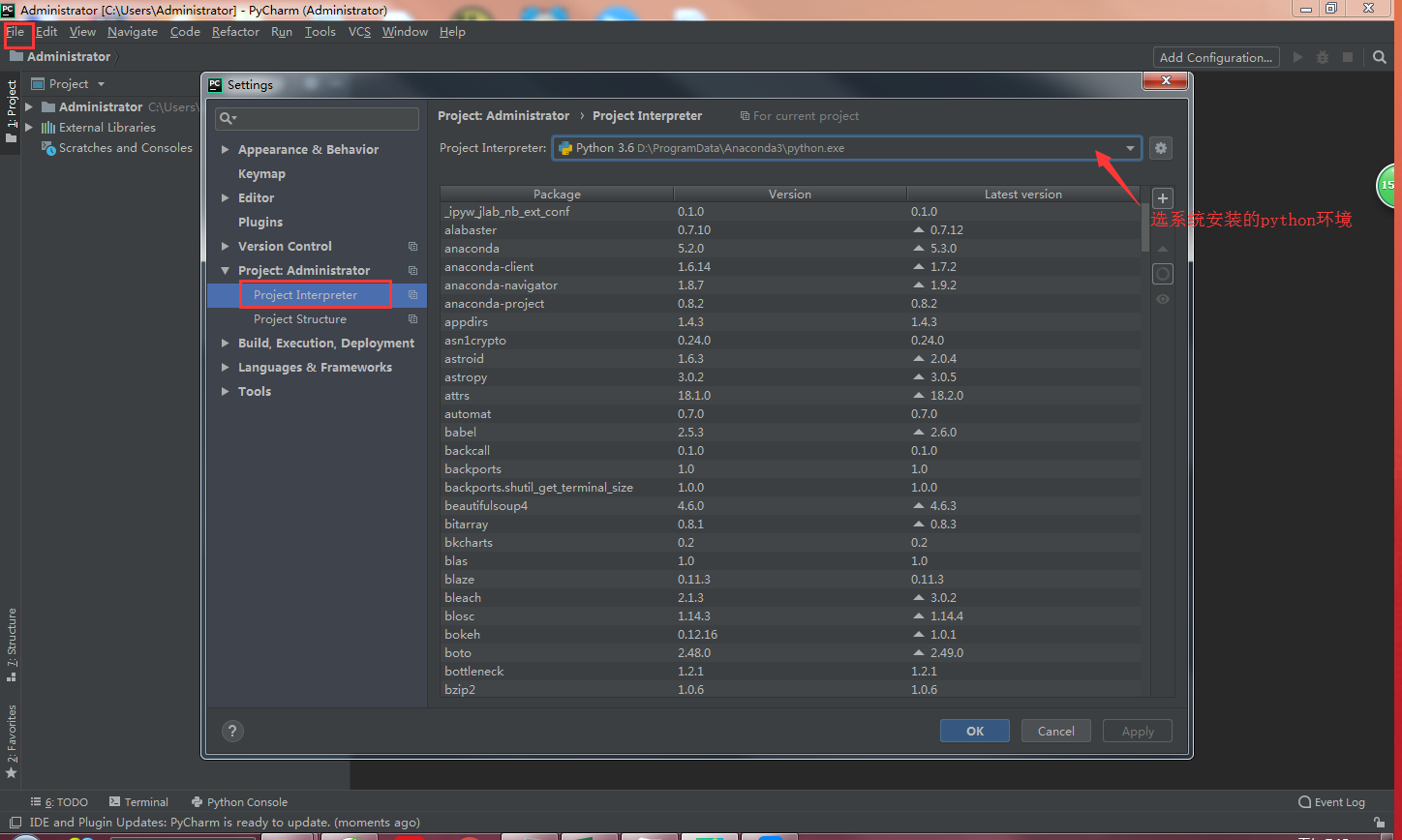Click the eye icon for early releases

coord(1163,299)
